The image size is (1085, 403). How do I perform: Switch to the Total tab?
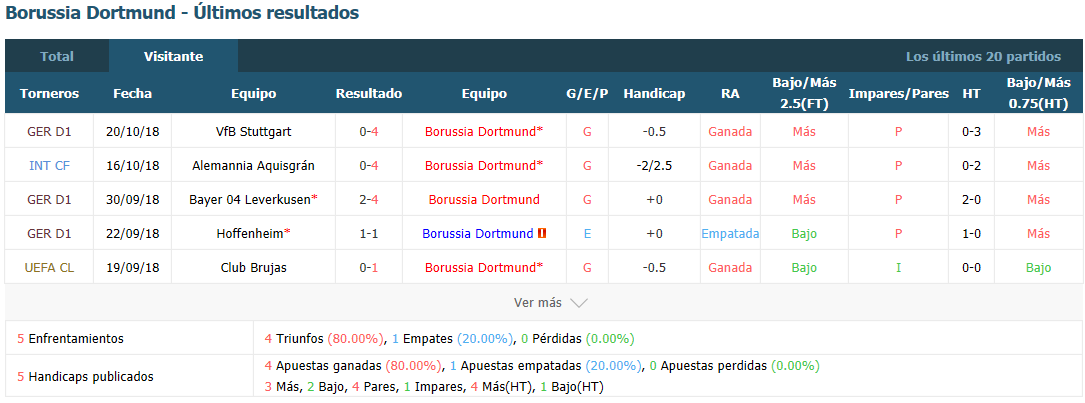(57, 56)
